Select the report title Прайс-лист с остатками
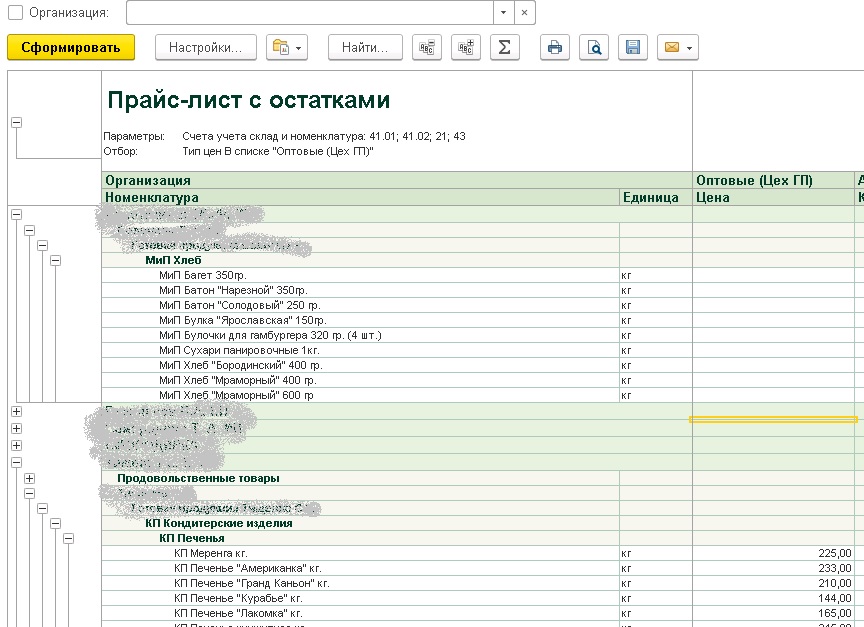This screenshot has height=627, width=864. (249, 100)
